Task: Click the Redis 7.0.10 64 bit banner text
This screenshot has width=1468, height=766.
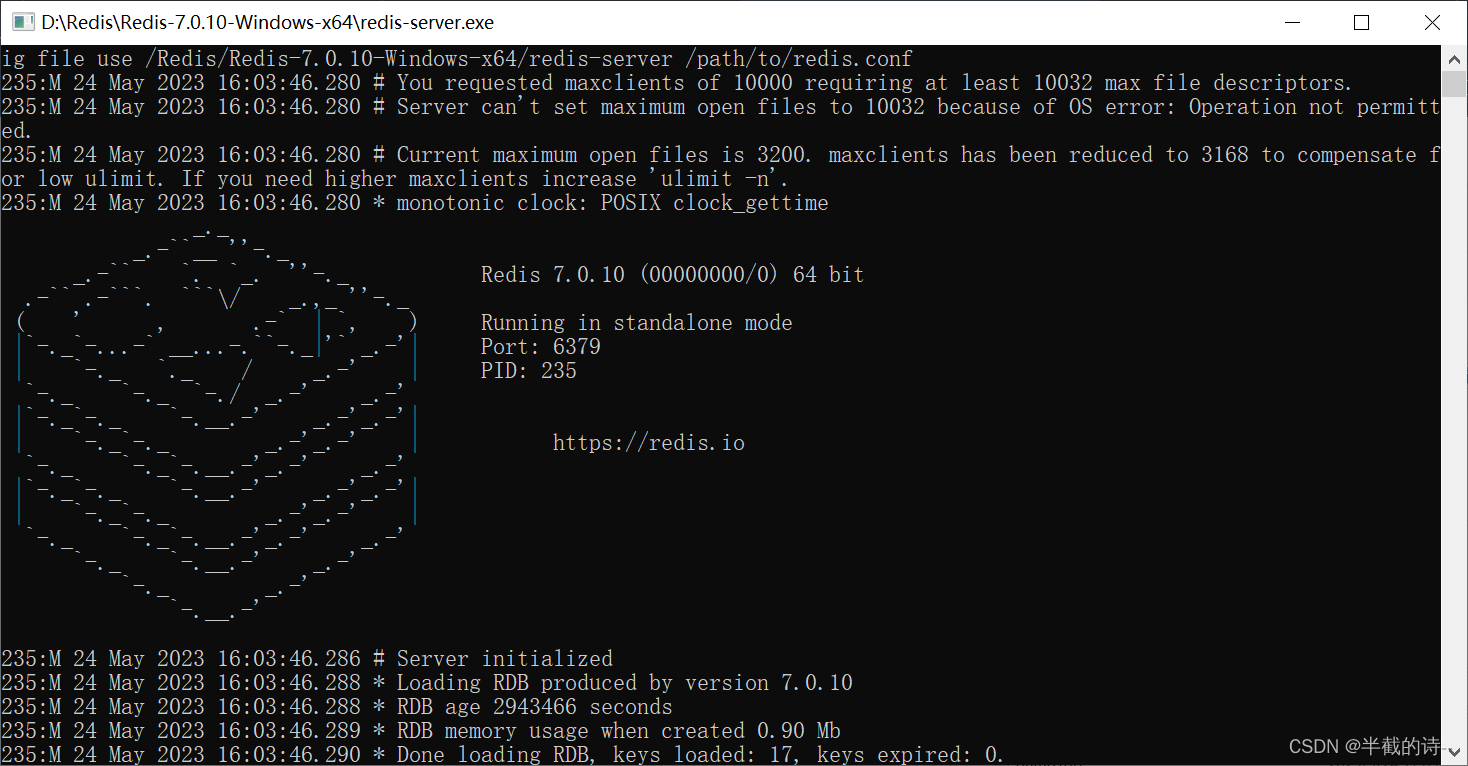Action: 671,274
